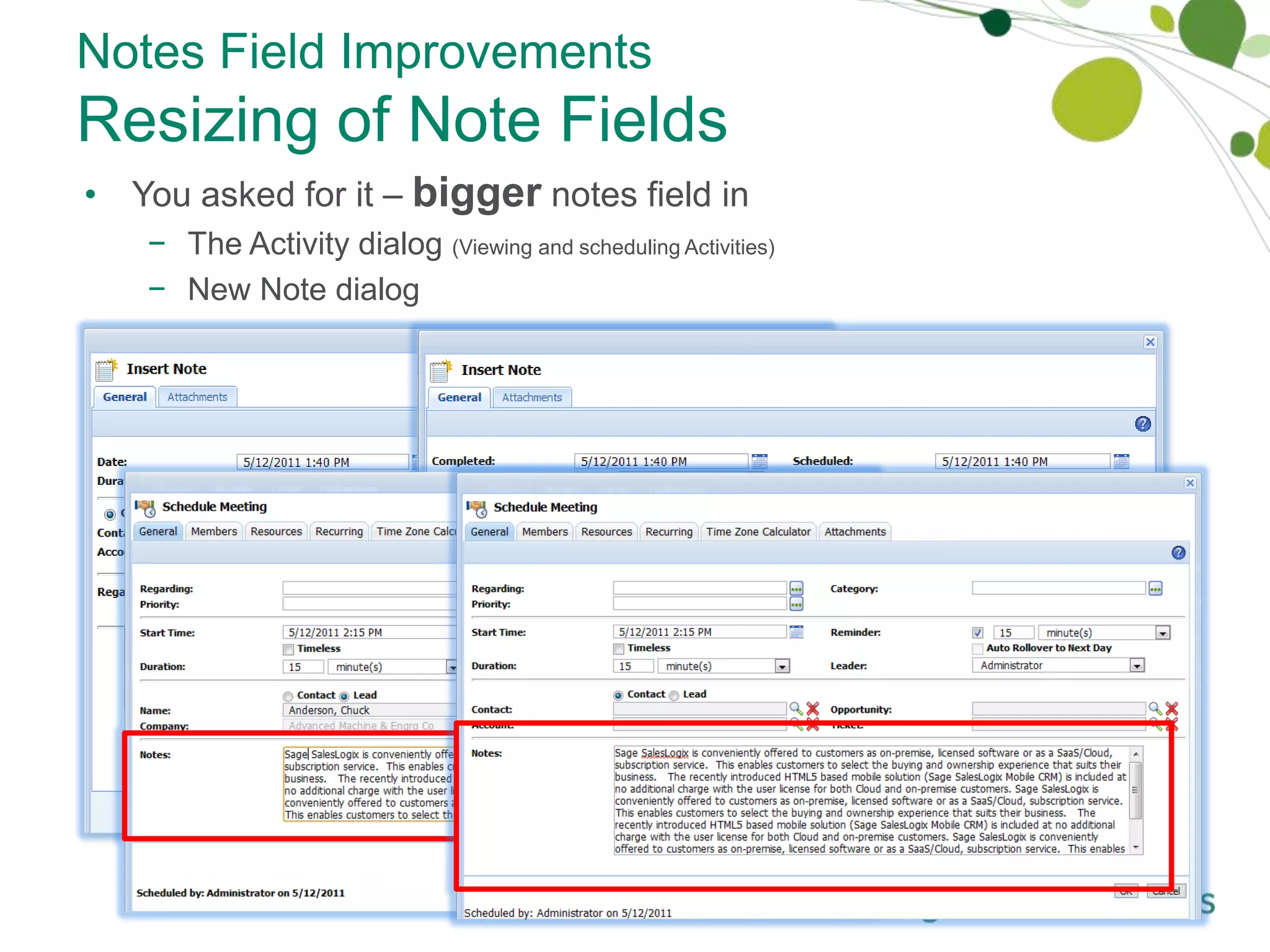Screen dimensions: 1270x952
Task: Open Attachments tab in left Insert Note
Action: point(197,397)
